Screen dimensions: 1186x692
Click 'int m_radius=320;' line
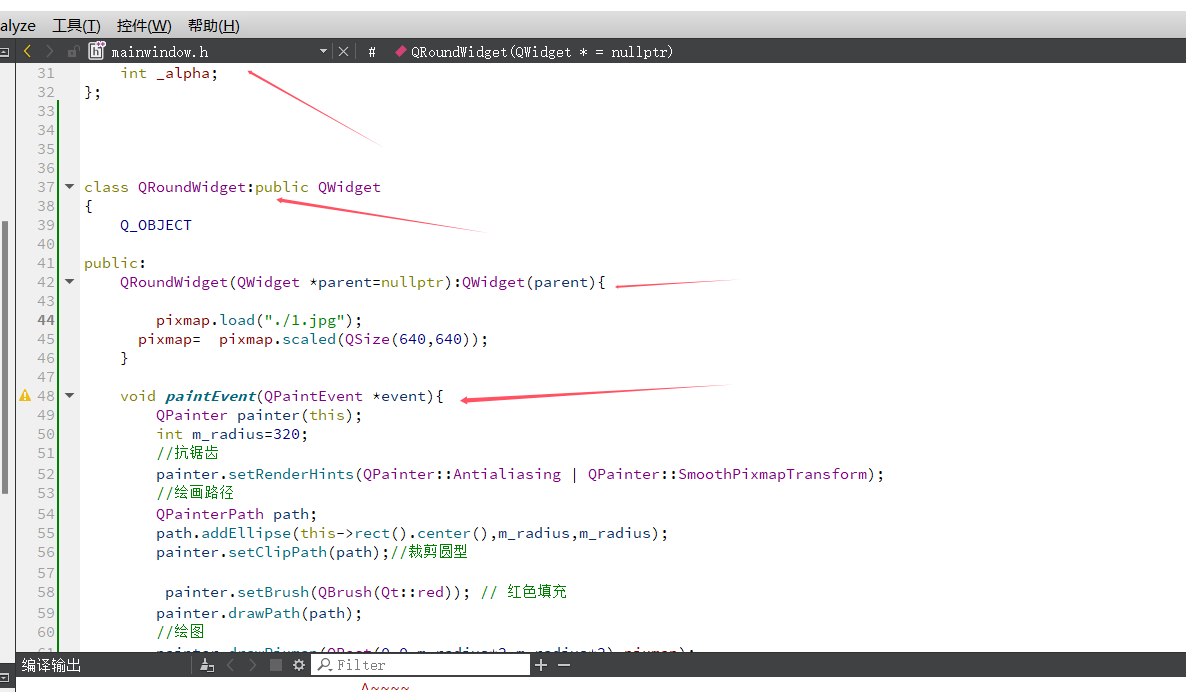232,434
